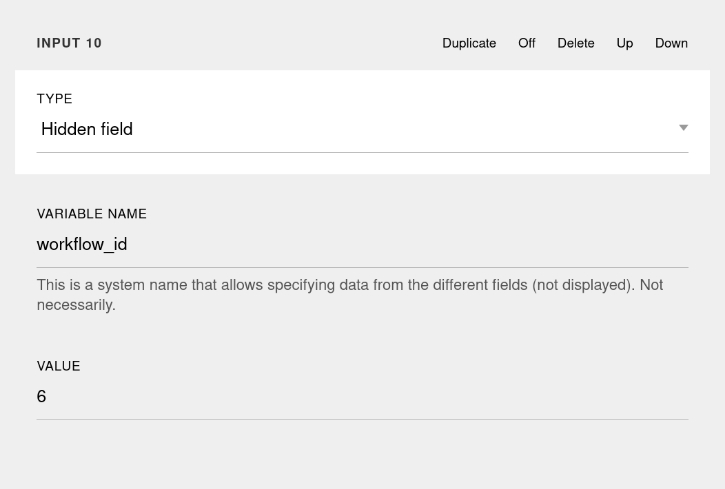Click the TYPE label
Image resolution: width=725 pixels, height=489 pixels.
(x=55, y=98)
